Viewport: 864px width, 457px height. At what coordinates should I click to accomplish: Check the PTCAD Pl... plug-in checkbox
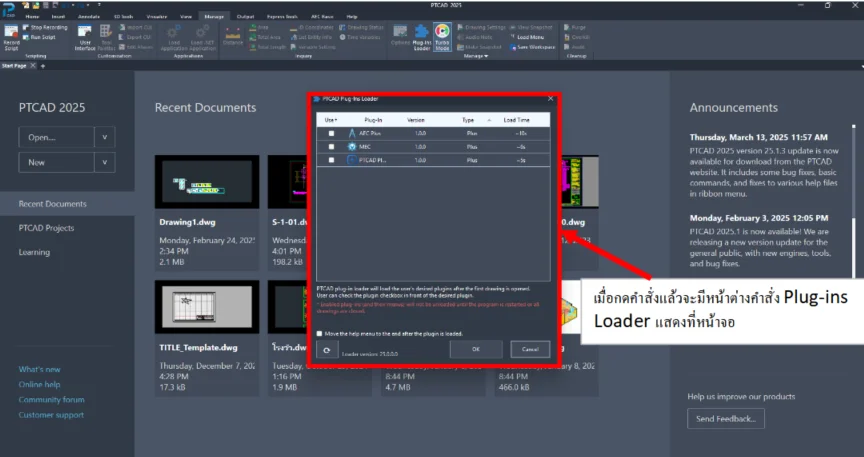click(331, 160)
